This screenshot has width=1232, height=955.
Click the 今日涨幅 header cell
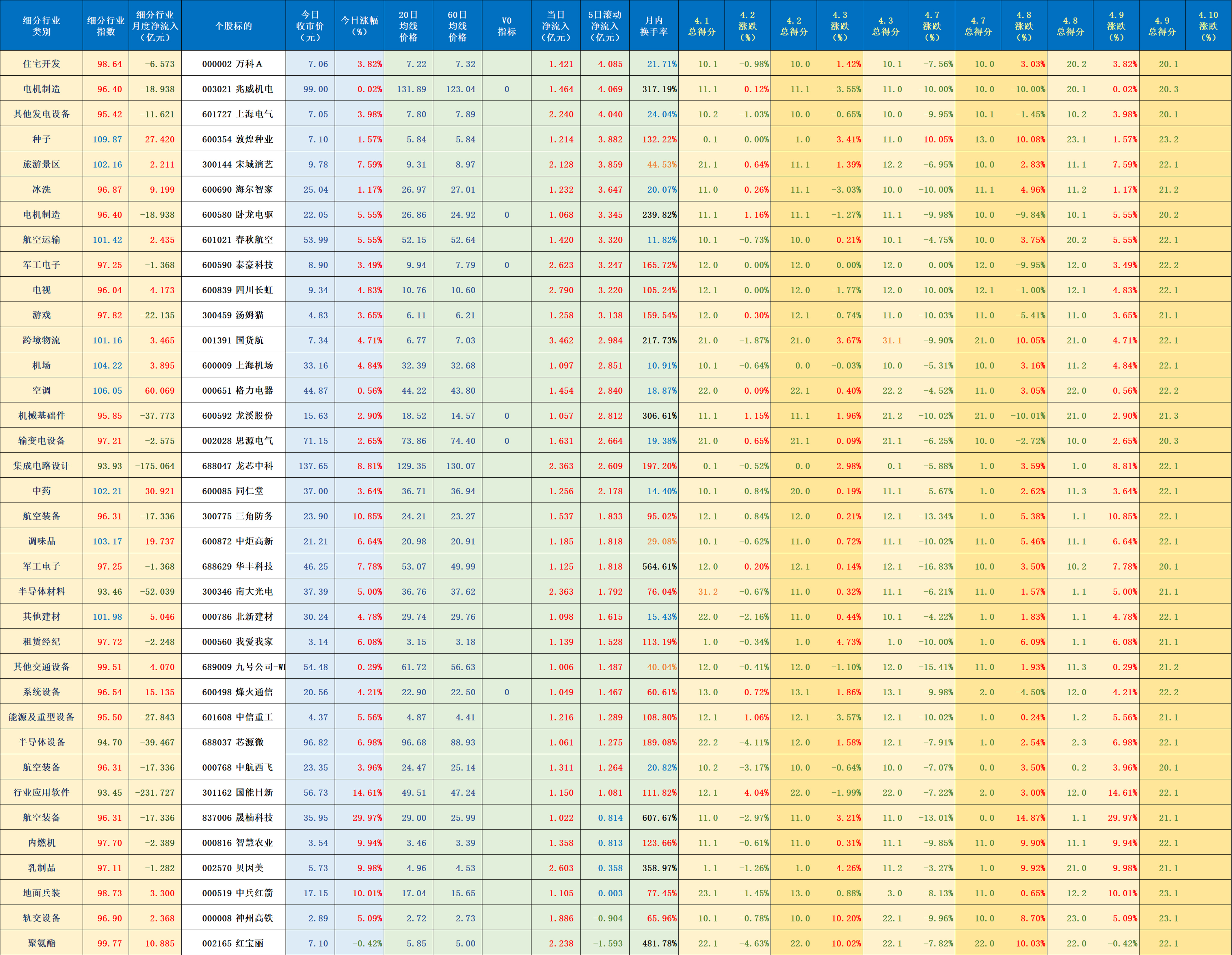pos(359,26)
